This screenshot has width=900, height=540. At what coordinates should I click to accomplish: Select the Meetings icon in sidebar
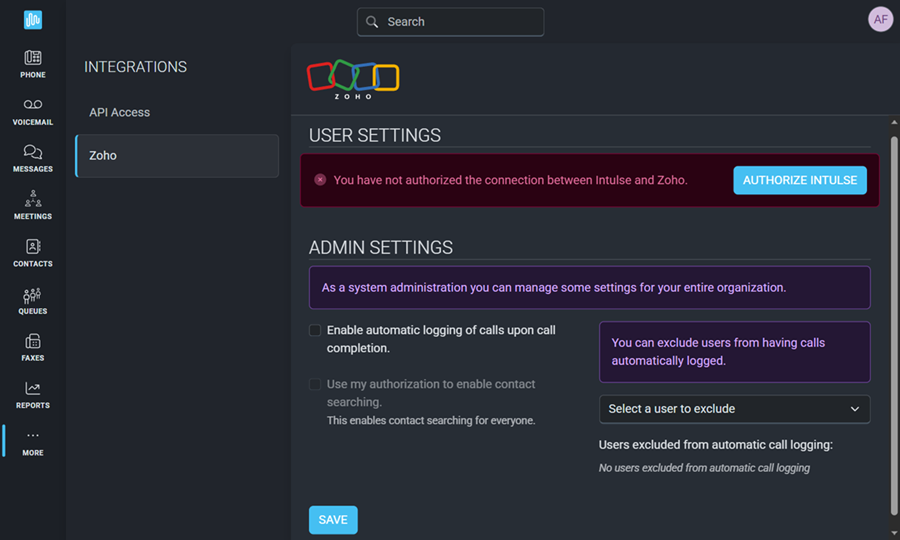point(33,199)
